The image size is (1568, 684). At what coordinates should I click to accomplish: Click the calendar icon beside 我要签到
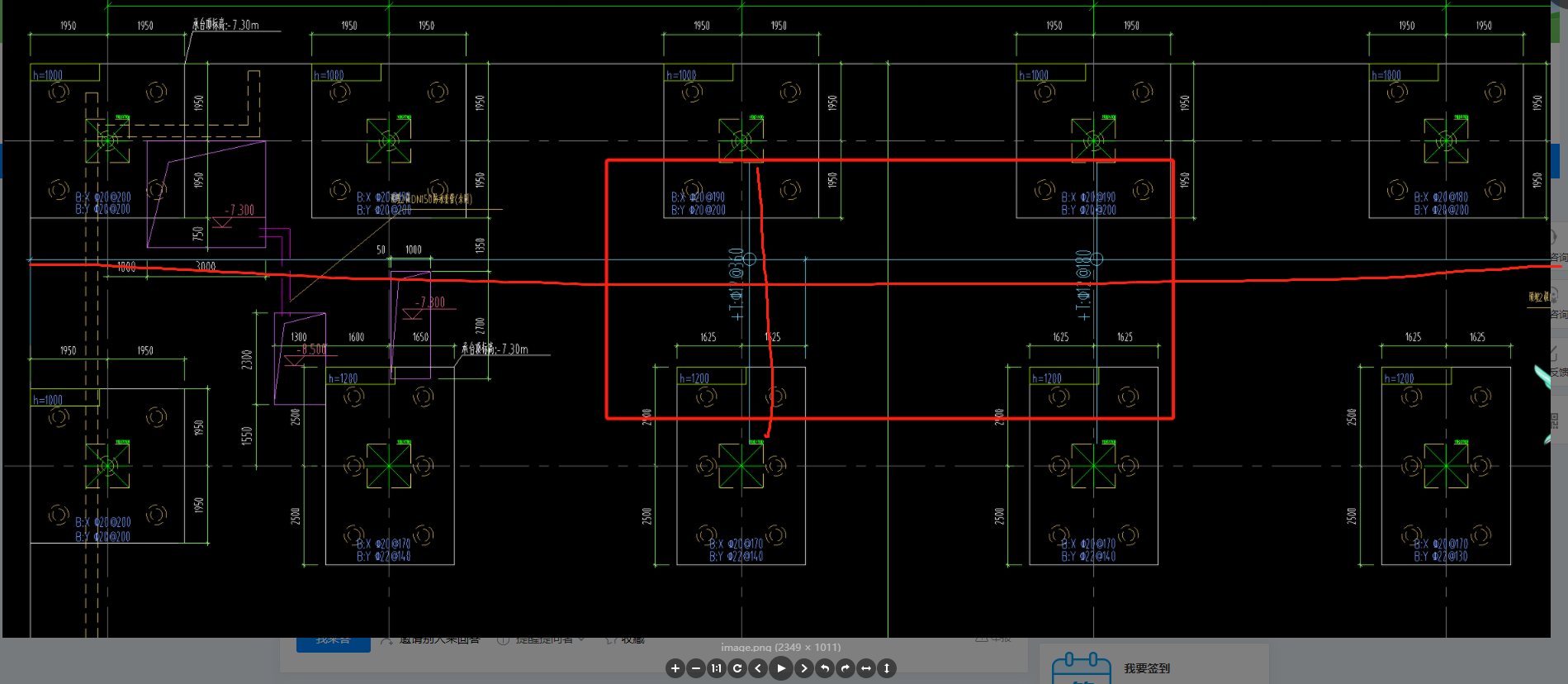point(1081,668)
